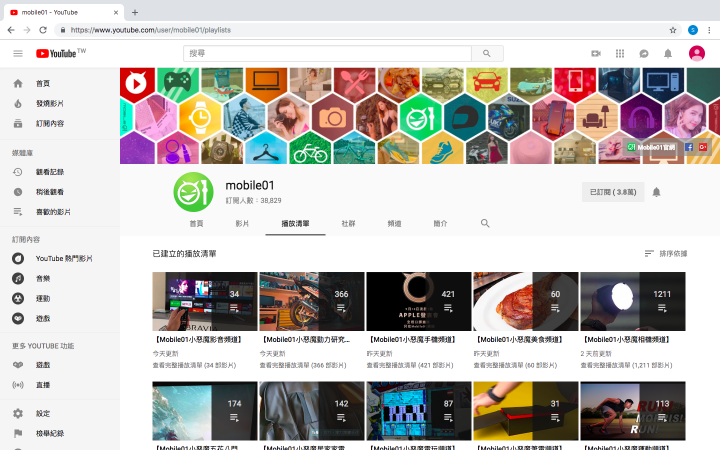Switch to the channel 首頁 tab
This screenshot has width=720, height=450.
click(x=196, y=224)
